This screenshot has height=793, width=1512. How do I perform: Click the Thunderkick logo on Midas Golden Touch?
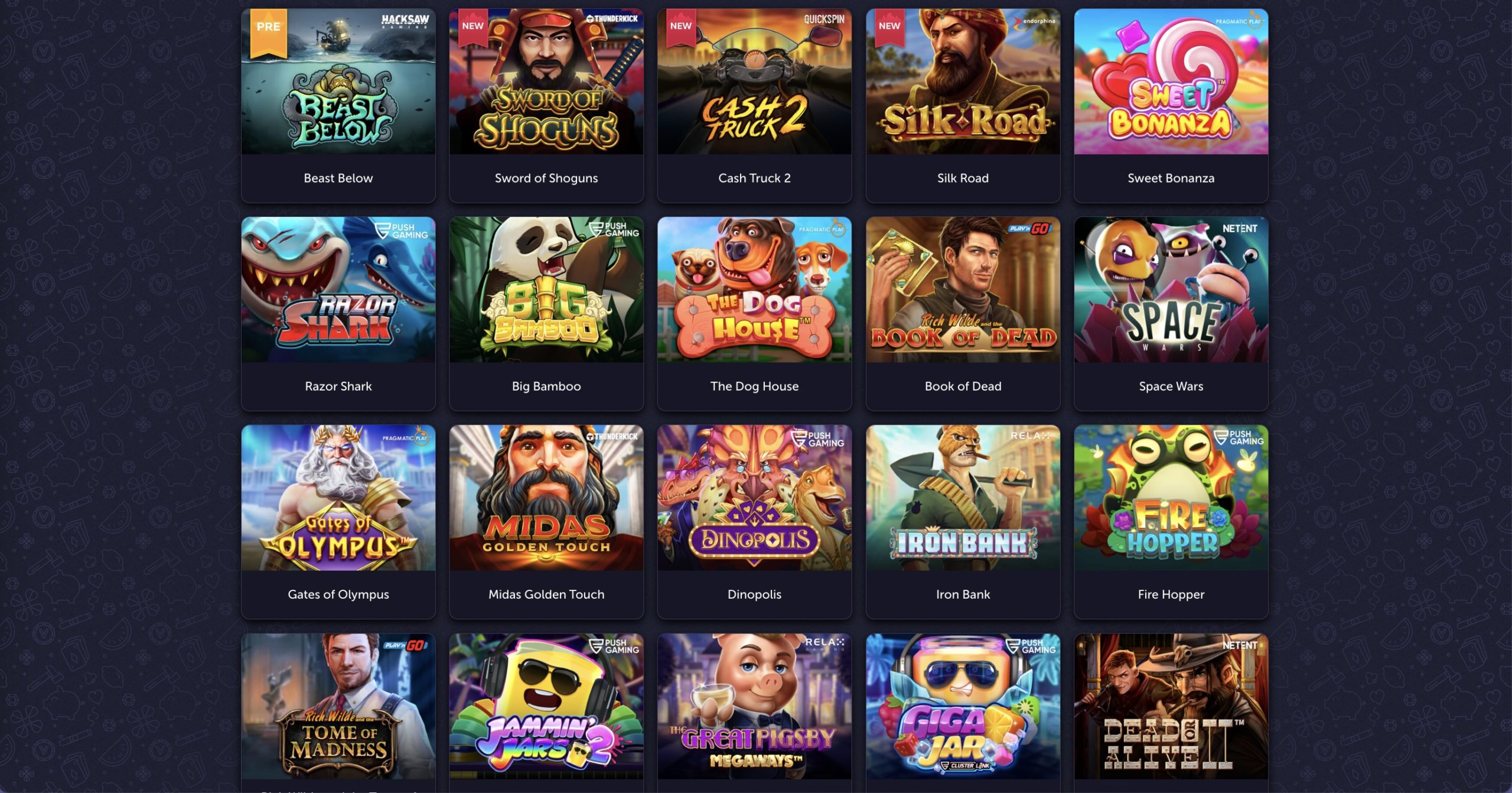[x=612, y=437]
